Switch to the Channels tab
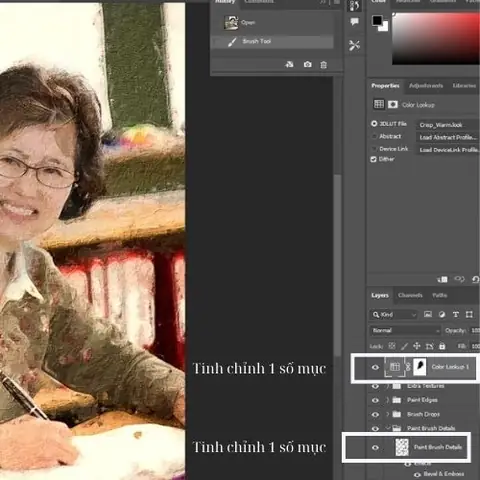 click(x=410, y=295)
